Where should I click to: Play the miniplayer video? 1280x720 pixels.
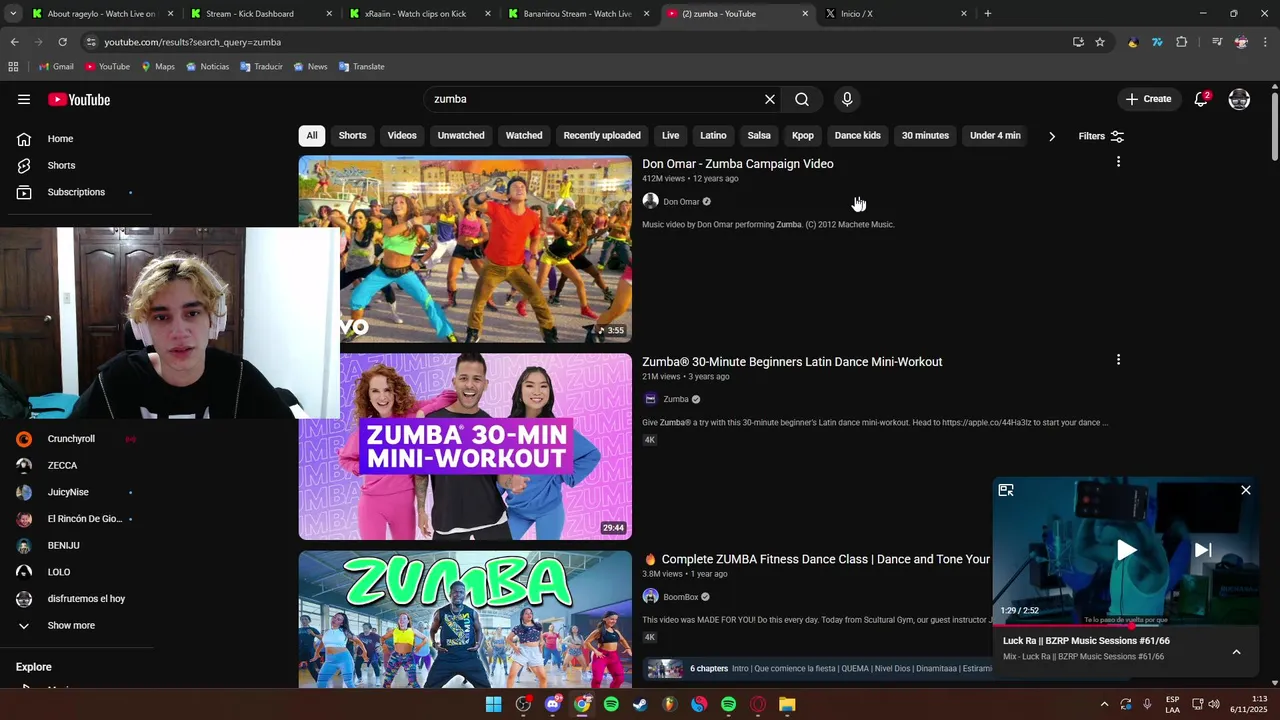tap(1126, 550)
